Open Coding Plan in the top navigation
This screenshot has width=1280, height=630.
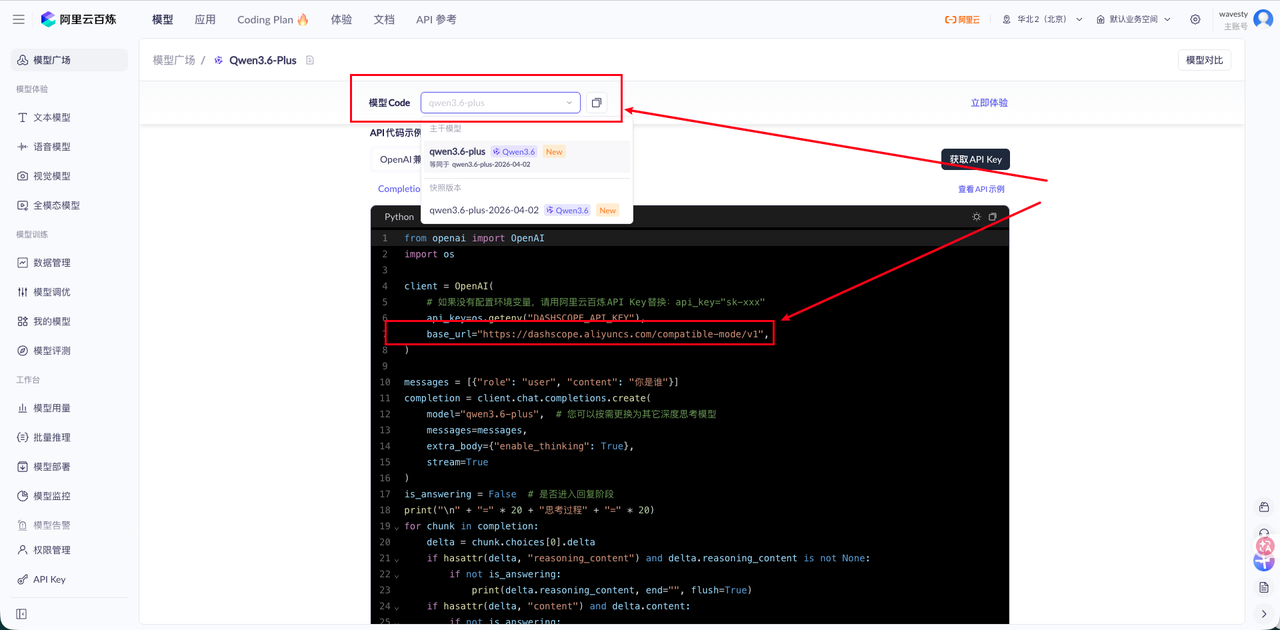(273, 19)
